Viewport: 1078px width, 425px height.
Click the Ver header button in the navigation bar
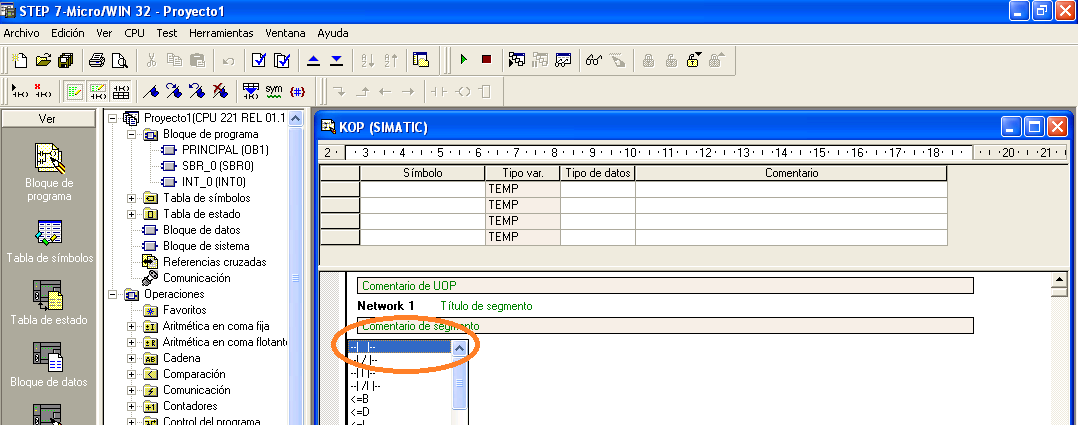coord(47,119)
